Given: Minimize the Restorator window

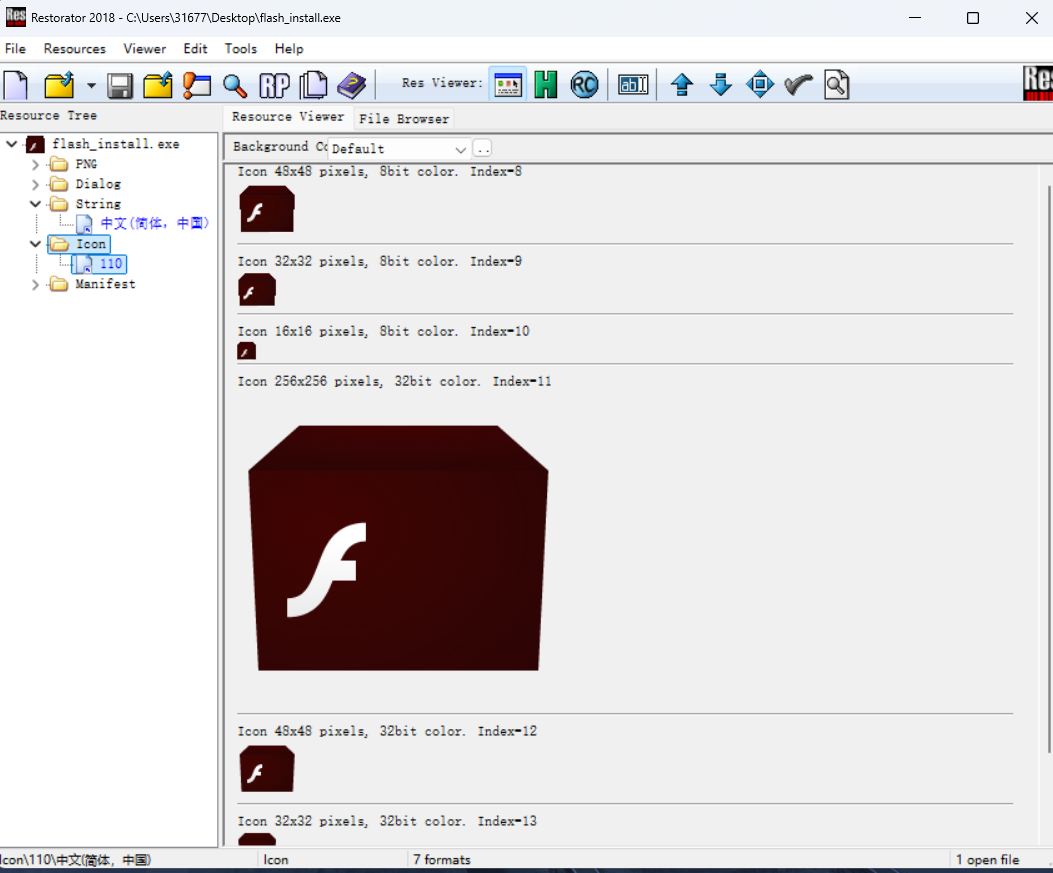Looking at the screenshot, I should pos(915,18).
